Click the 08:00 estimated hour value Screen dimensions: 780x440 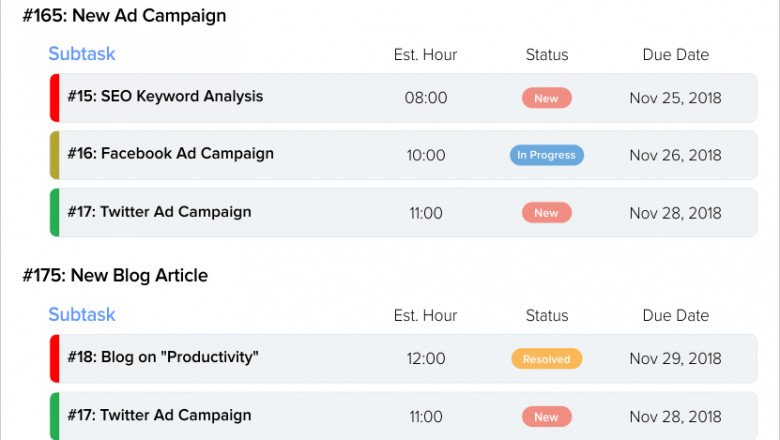426,98
